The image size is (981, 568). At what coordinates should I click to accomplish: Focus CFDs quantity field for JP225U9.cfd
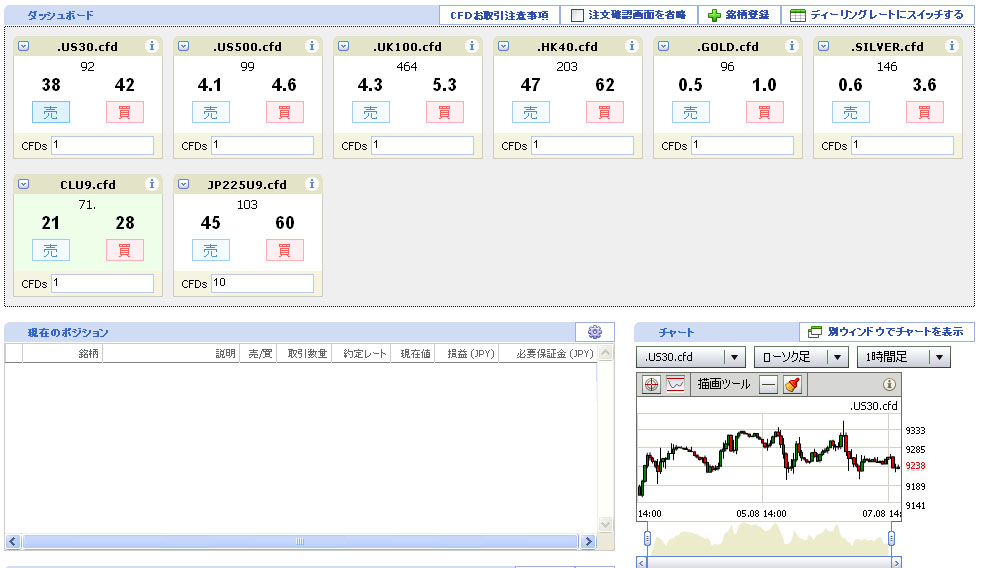click(x=263, y=283)
